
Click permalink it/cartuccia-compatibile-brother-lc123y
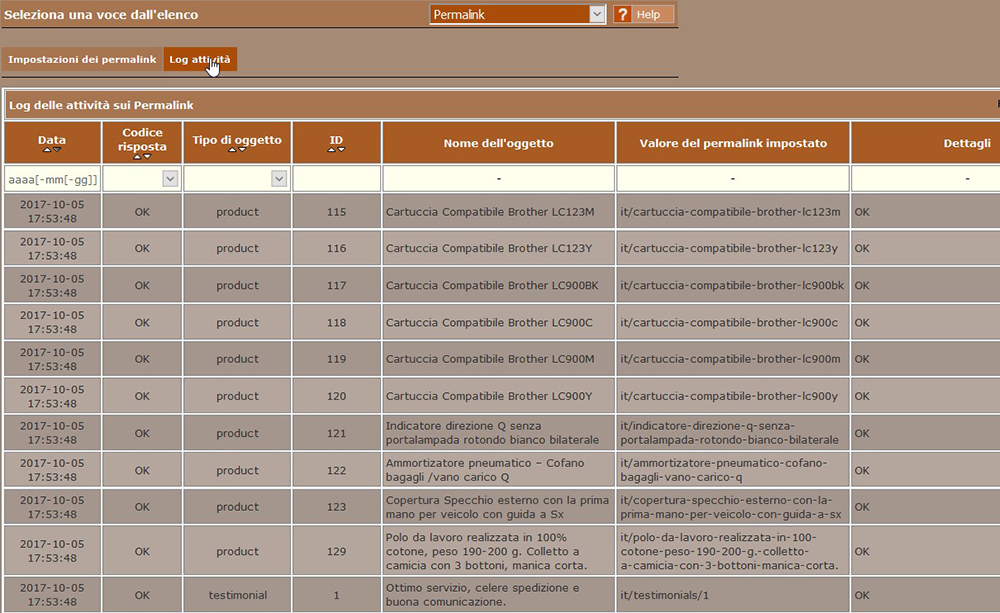(x=729, y=248)
